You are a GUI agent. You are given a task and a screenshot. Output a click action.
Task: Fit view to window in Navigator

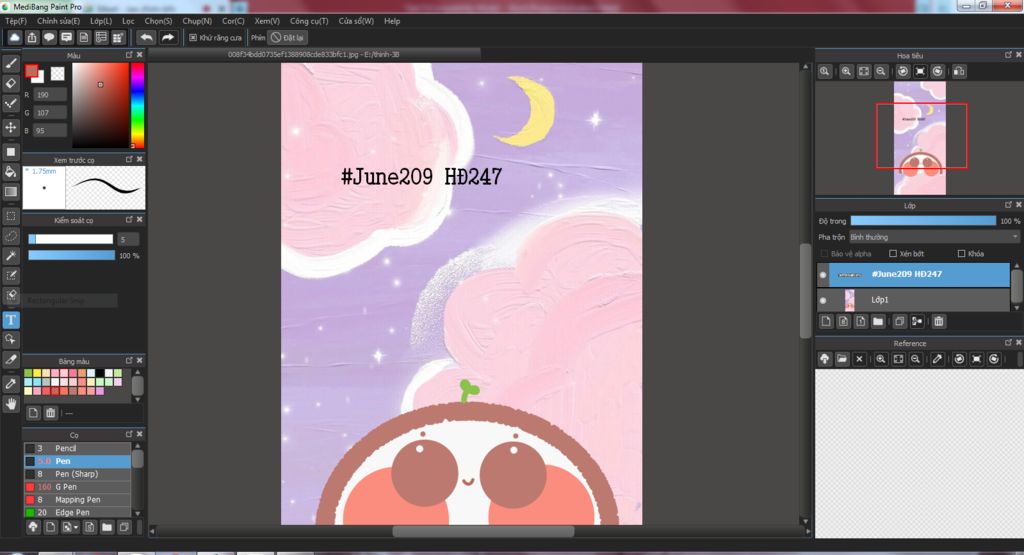(x=863, y=71)
